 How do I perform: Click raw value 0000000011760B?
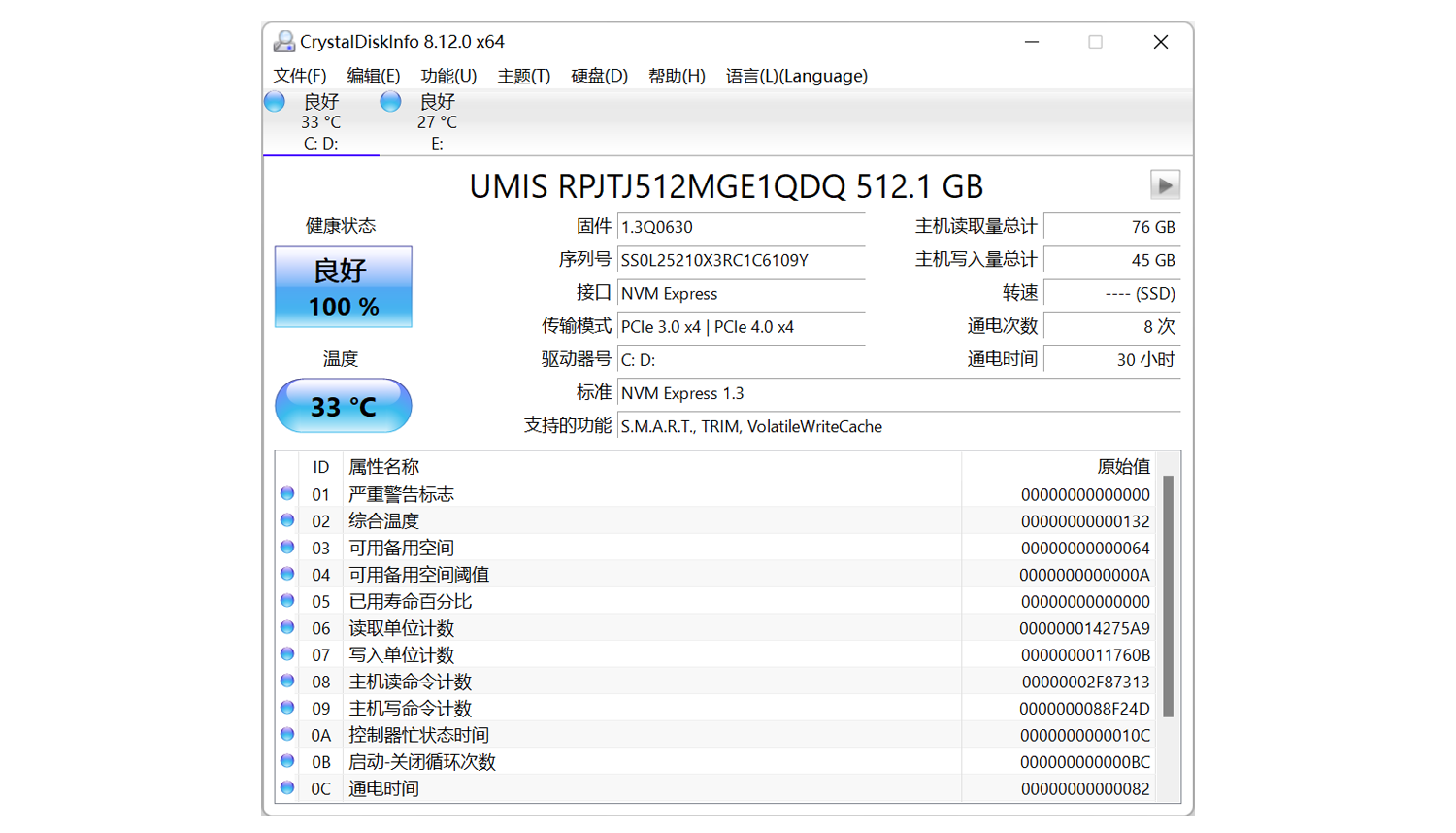coord(1085,655)
